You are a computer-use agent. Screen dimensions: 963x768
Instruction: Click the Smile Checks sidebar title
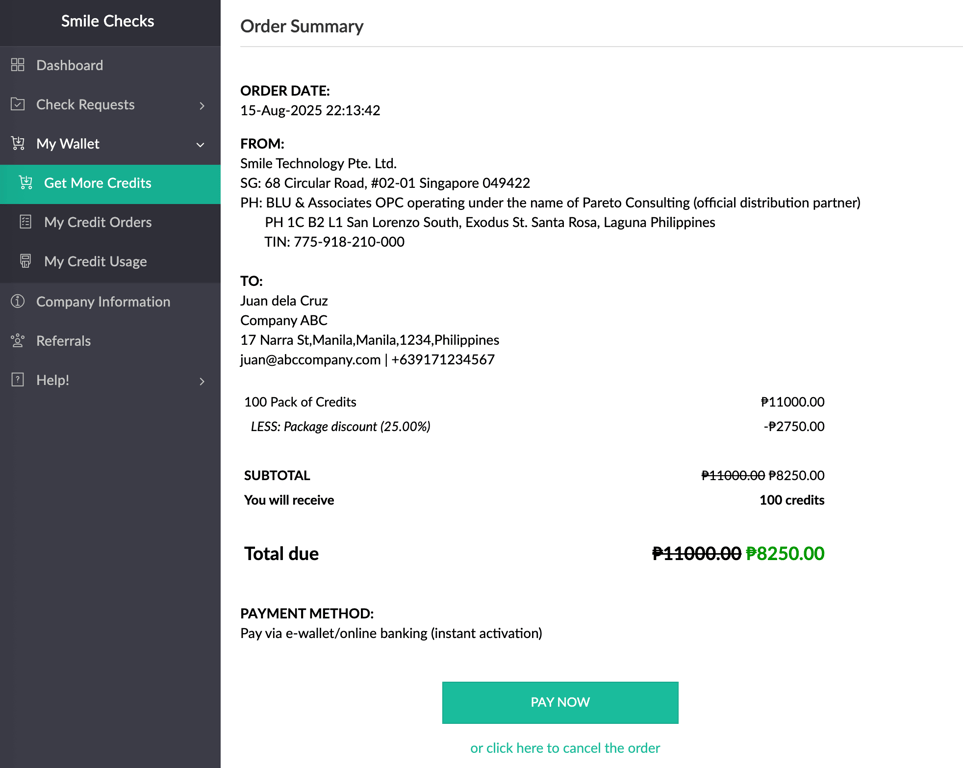108,21
